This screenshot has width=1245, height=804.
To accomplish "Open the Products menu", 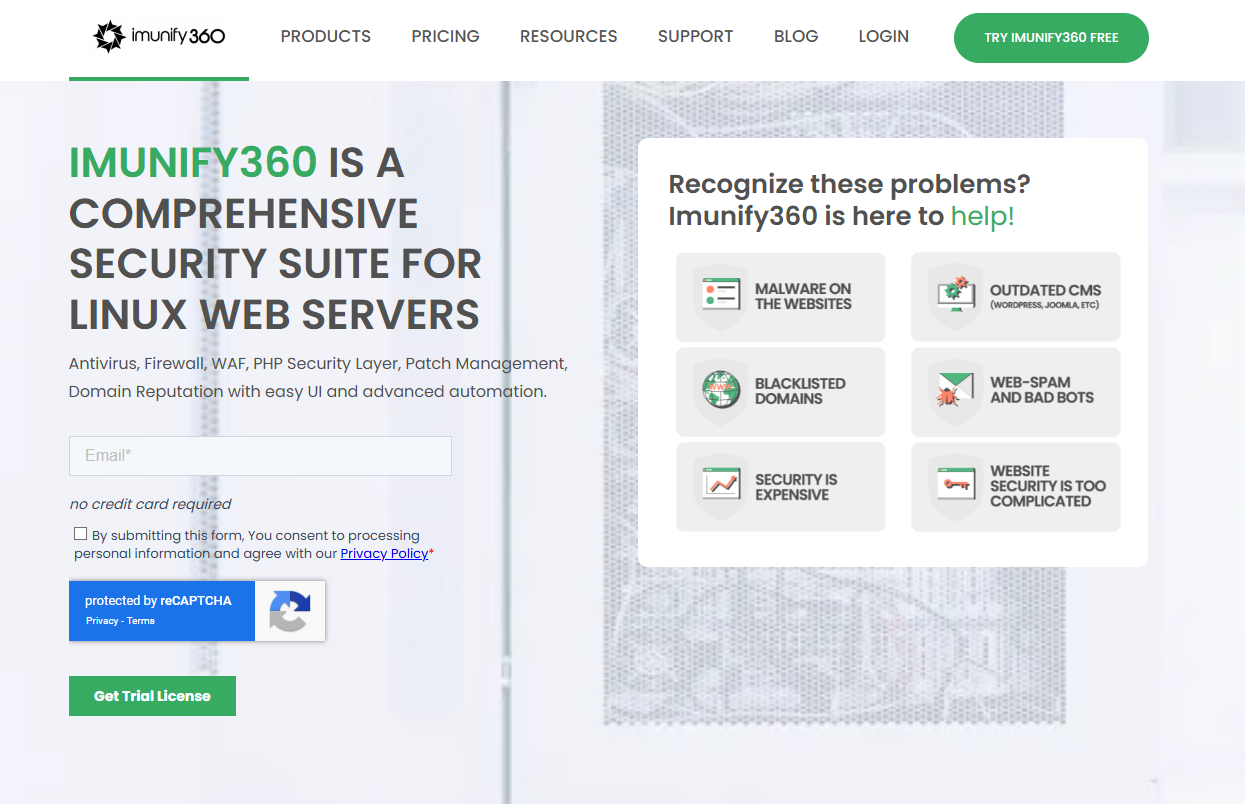I will point(326,36).
